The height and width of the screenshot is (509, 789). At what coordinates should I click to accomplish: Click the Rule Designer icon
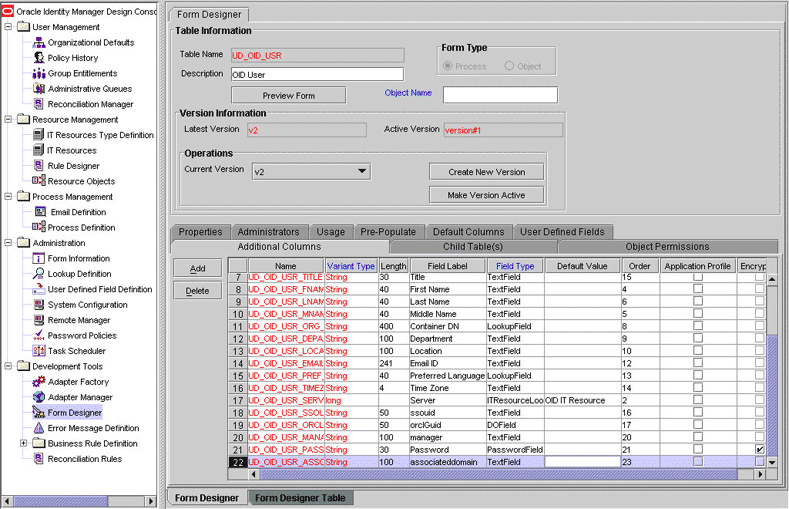pos(39,165)
